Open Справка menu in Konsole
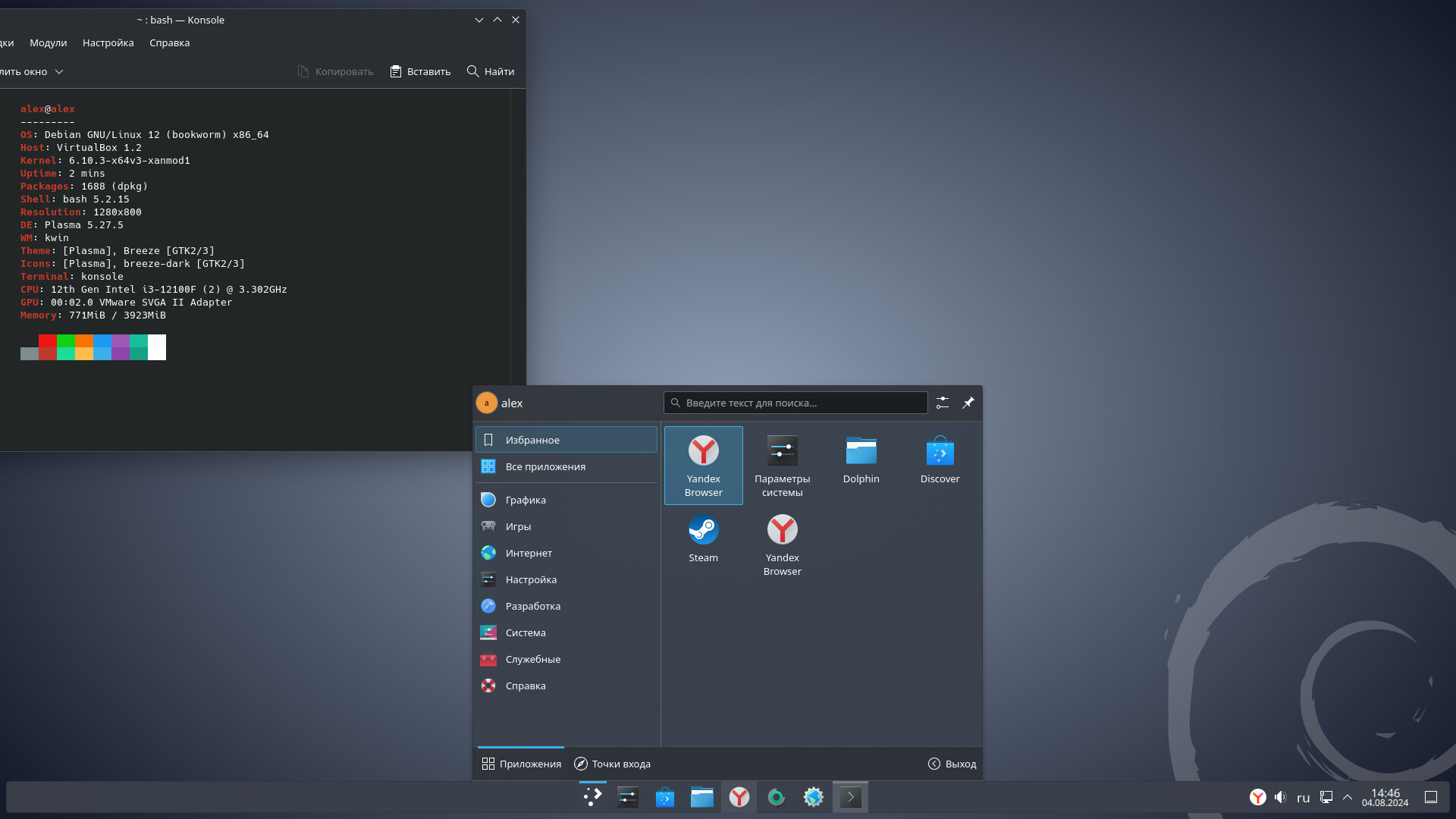 pyautogui.click(x=170, y=42)
